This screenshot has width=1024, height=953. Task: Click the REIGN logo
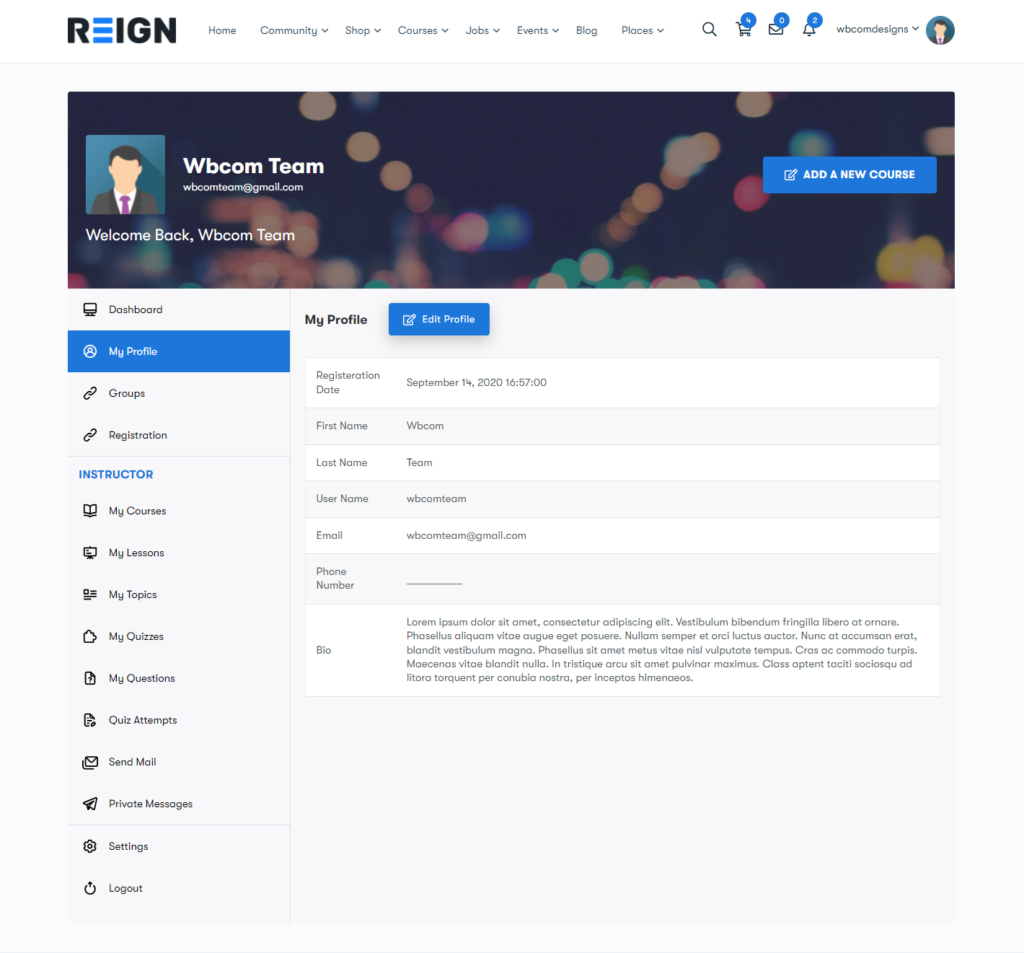(x=122, y=30)
